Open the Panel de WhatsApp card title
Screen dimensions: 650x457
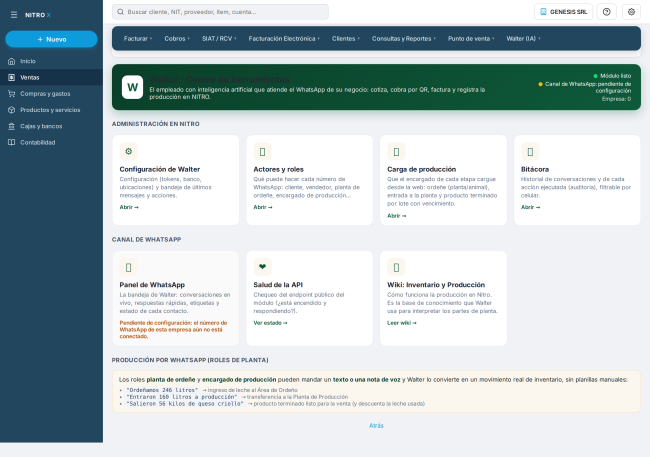[x=152, y=285]
